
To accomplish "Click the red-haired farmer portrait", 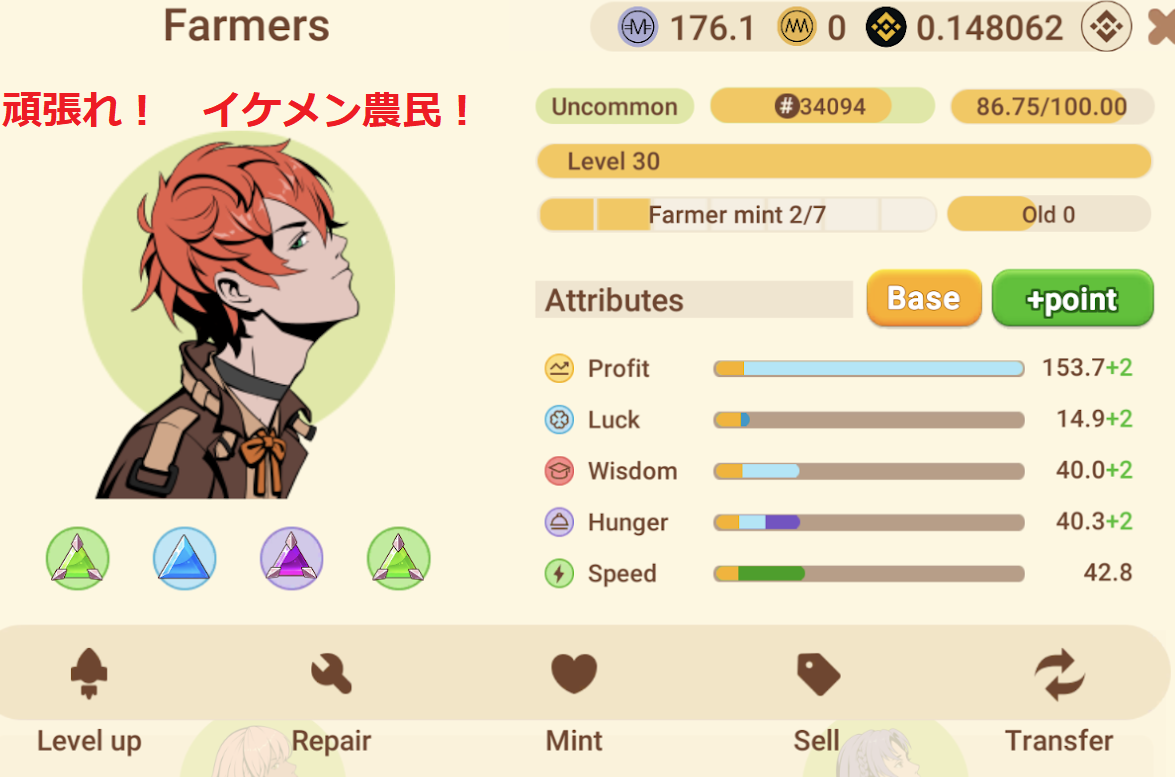I will tap(238, 316).
